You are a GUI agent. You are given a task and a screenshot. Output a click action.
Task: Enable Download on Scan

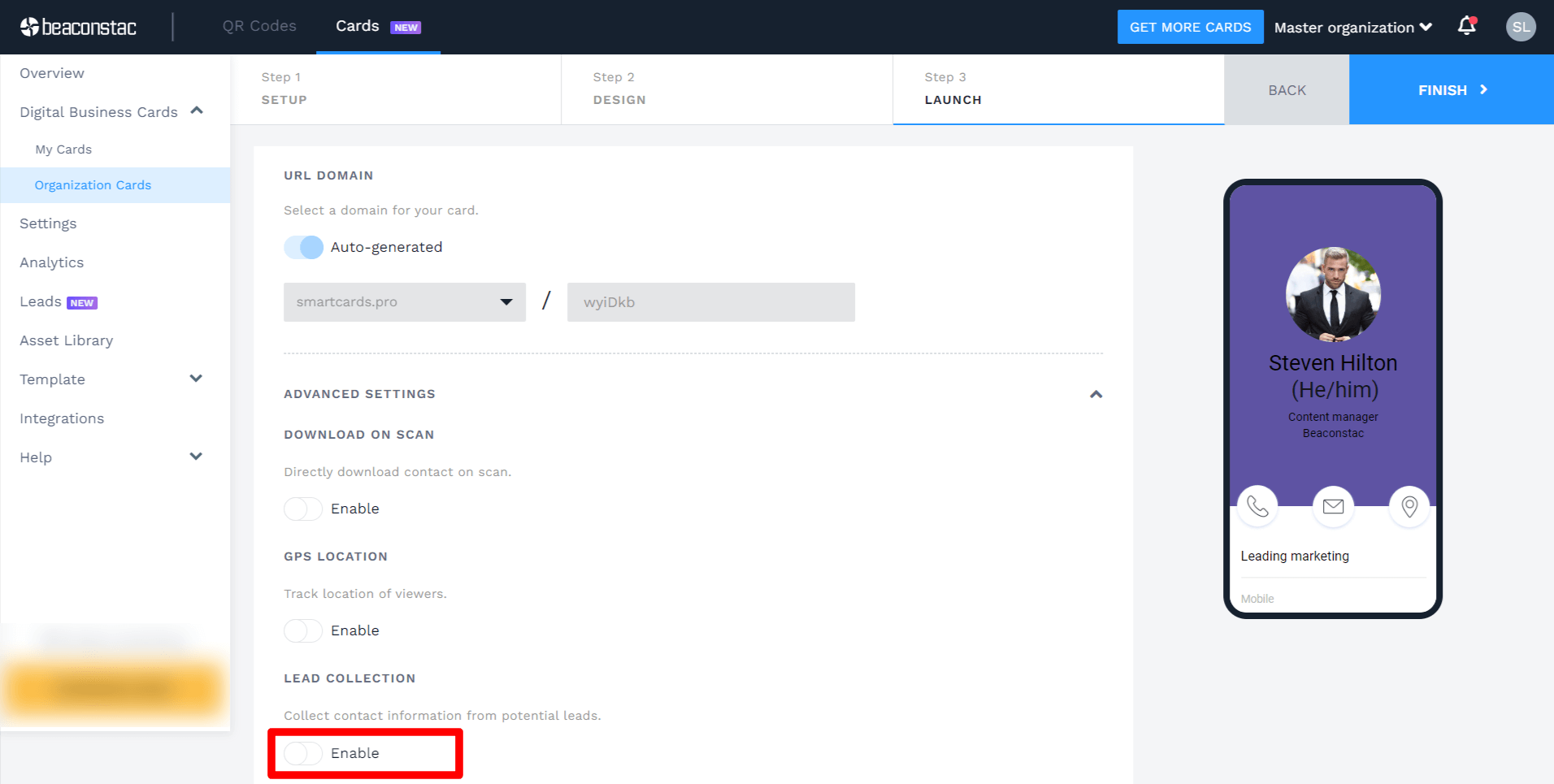click(x=303, y=509)
